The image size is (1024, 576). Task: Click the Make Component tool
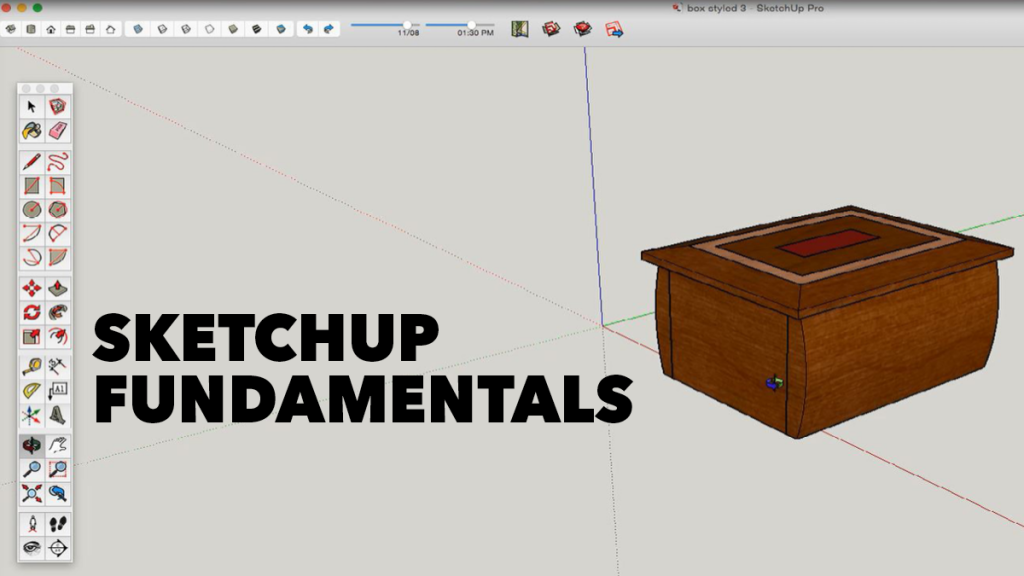pyautogui.click(x=57, y=106)
